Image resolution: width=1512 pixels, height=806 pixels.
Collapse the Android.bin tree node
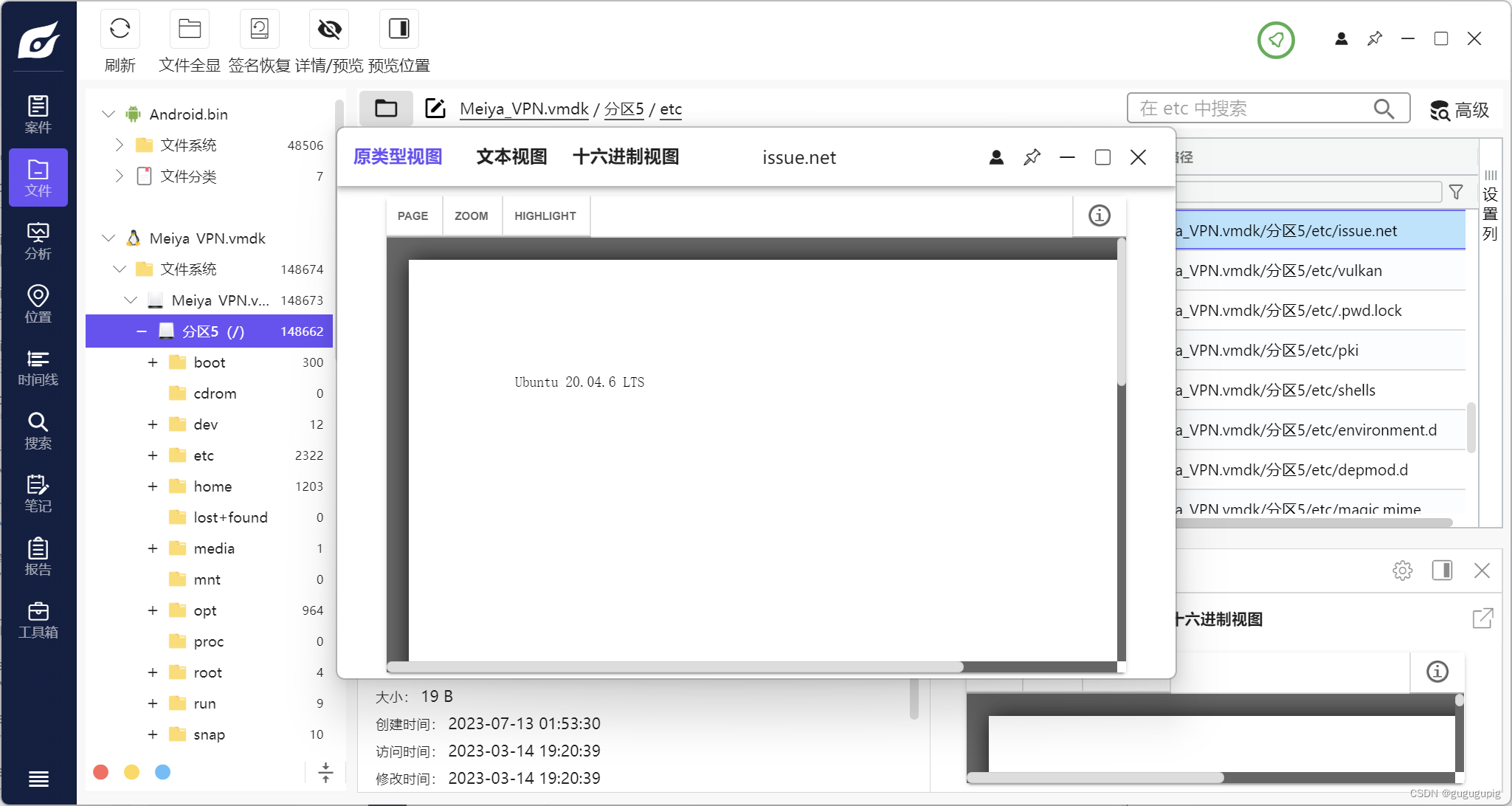(x=108, y=114)
